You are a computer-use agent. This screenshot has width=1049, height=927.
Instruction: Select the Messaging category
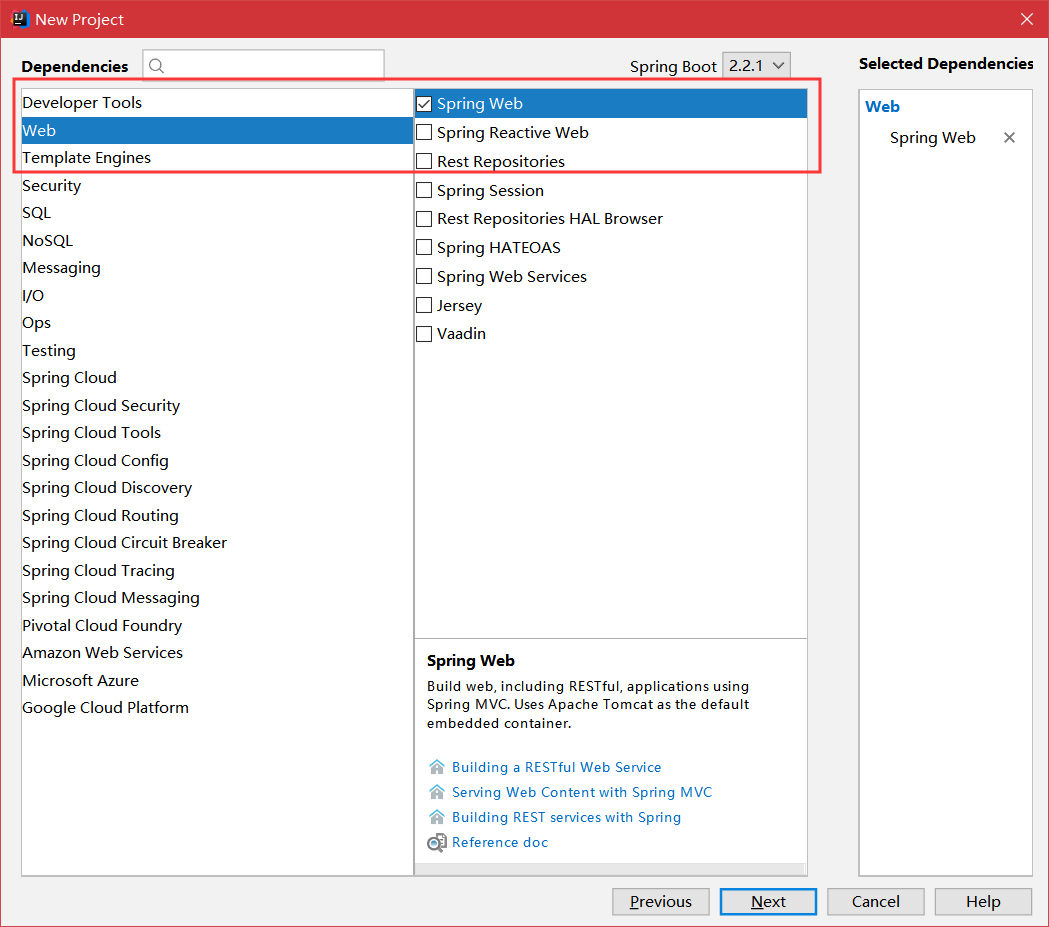[217, 268]
